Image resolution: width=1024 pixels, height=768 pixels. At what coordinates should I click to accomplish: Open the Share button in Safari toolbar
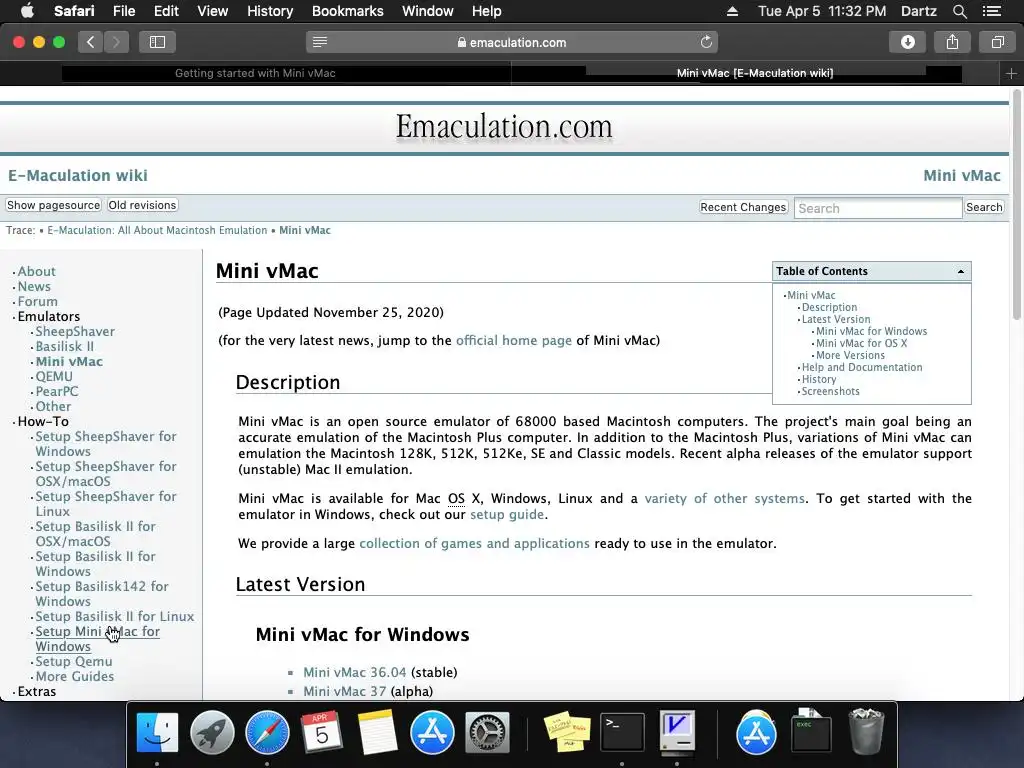point(952,42)
